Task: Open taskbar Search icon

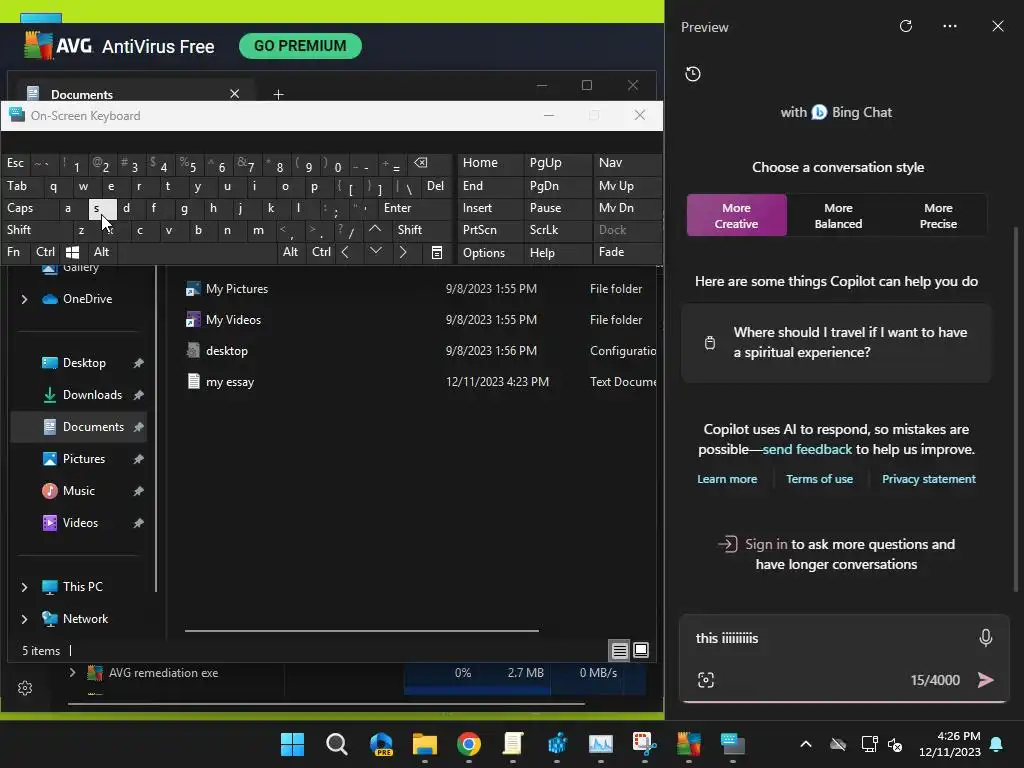Action: tap(336, 744)
